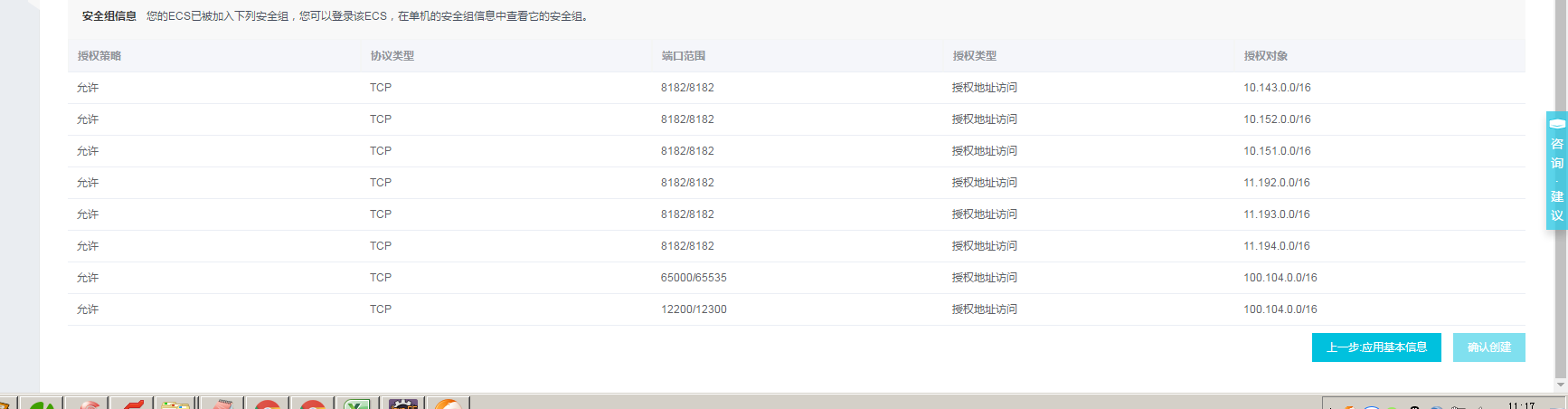Click 授权地址访问 in the 11.192.0.0/16 row
Screen dimensions: 1568x409
coord(985,183)
